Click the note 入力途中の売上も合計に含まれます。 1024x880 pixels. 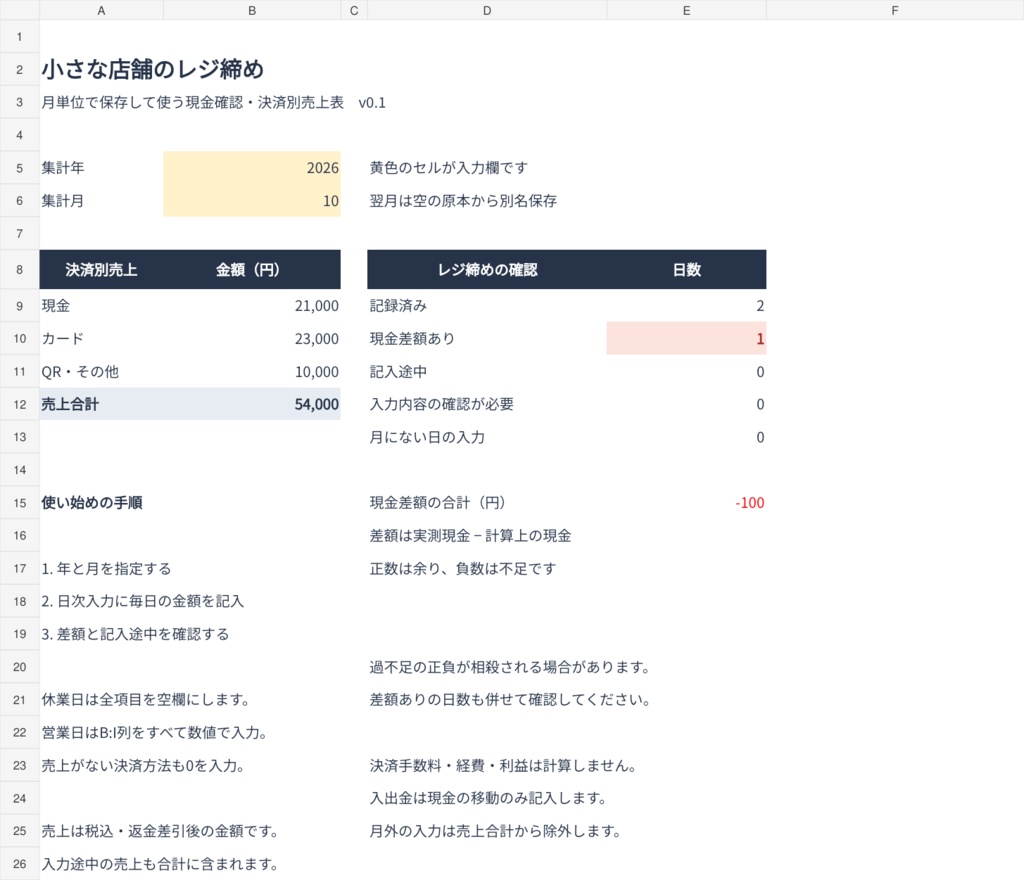click(x=160, y=864)
